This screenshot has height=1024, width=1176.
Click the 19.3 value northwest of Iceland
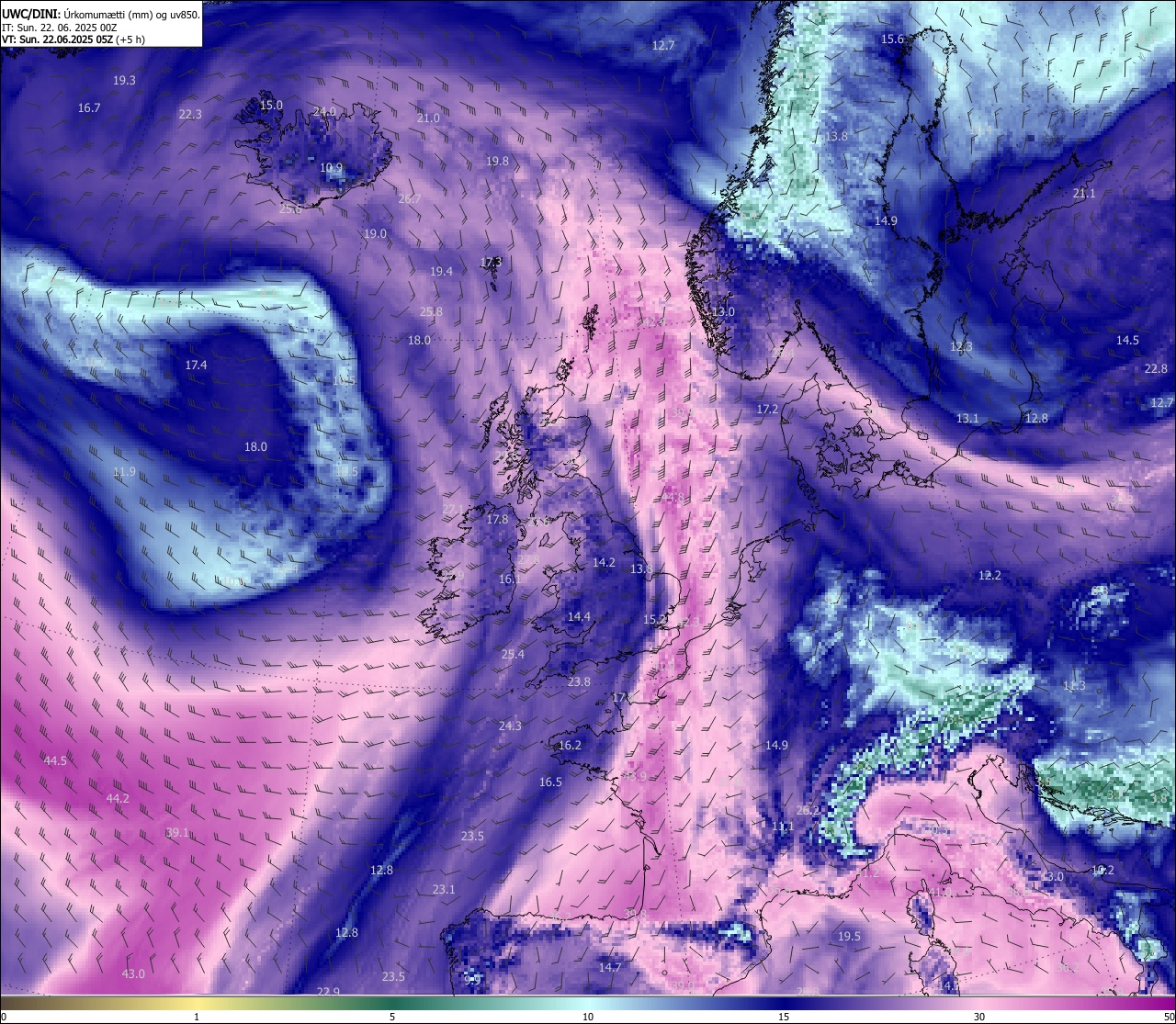coord(124,81)
